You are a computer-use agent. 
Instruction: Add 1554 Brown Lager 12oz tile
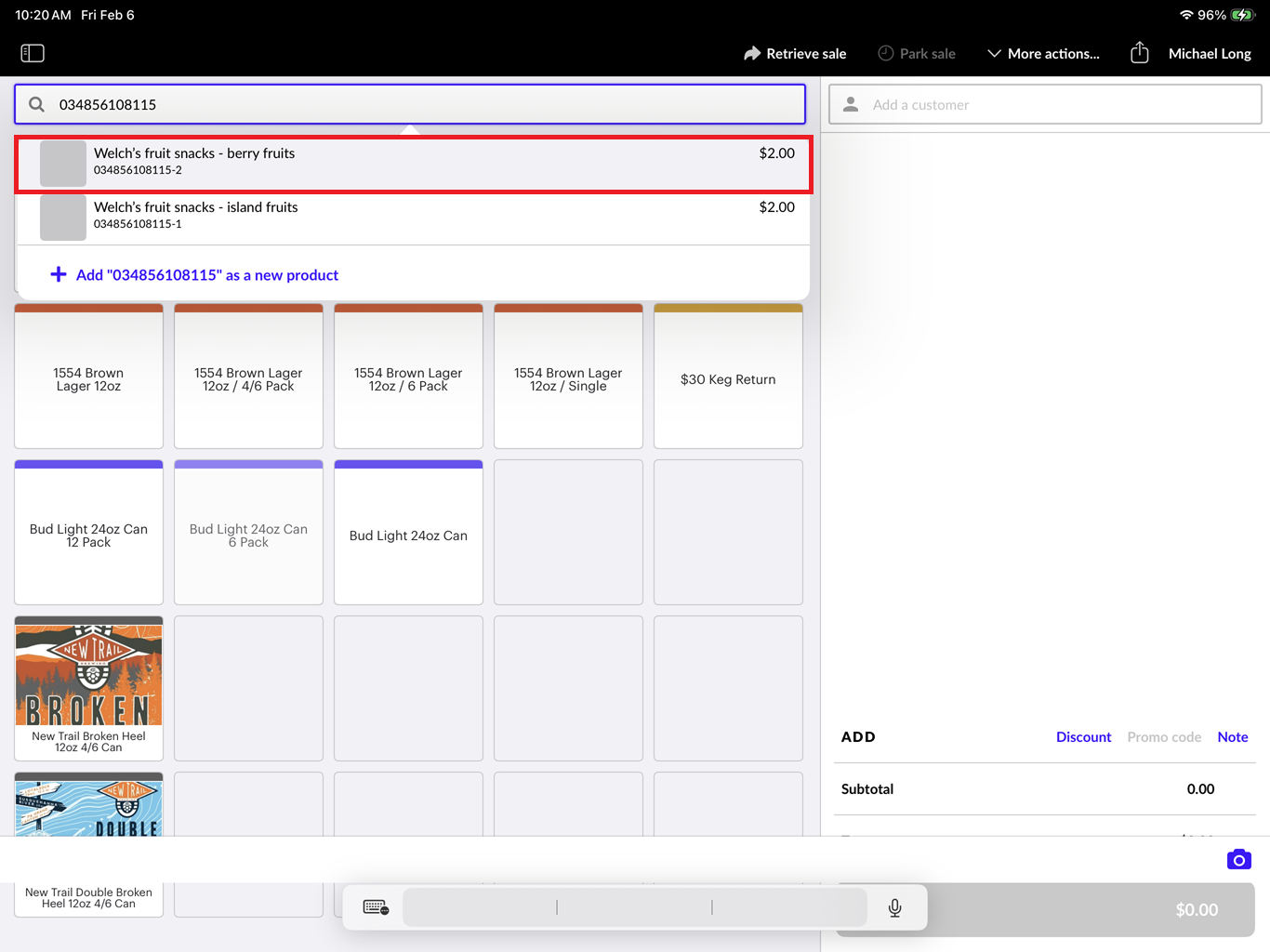pos(88,377)
